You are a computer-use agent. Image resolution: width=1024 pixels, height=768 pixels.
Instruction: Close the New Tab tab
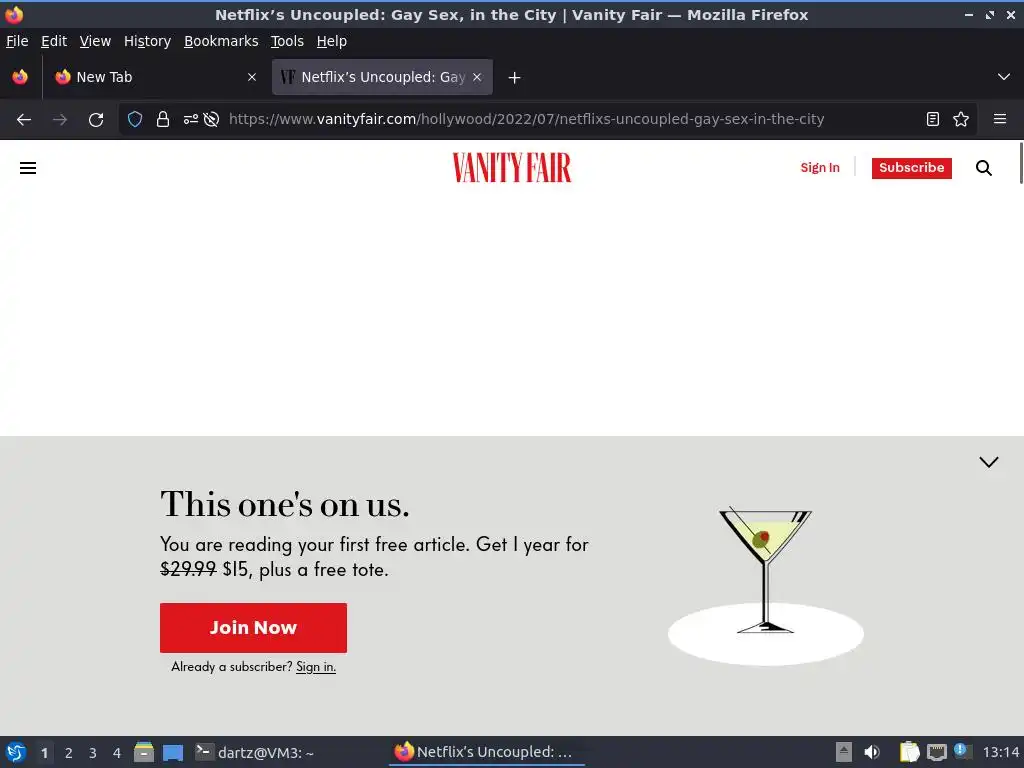coord(252,77)
